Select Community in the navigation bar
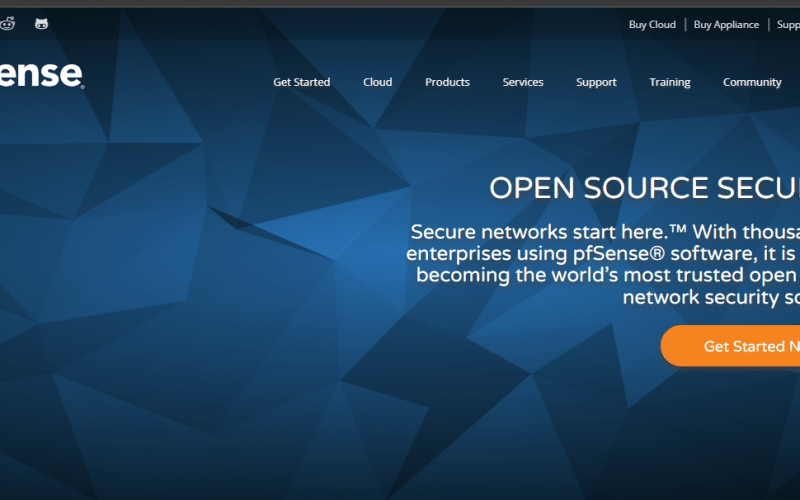 pyautogui.click(x=752, y=82)
